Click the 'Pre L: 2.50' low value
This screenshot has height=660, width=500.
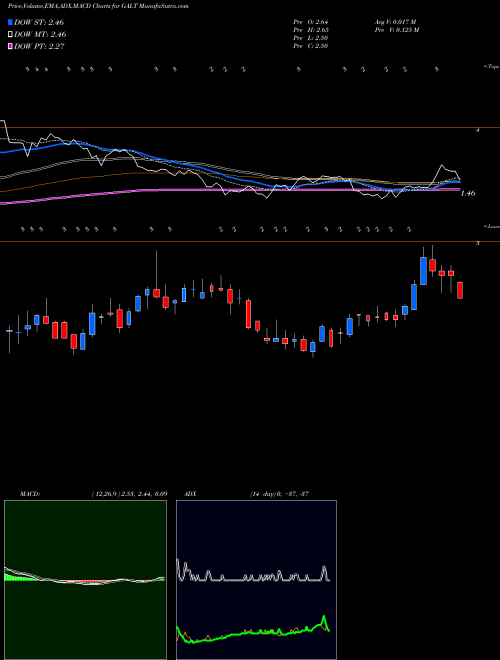coord(311,38)
